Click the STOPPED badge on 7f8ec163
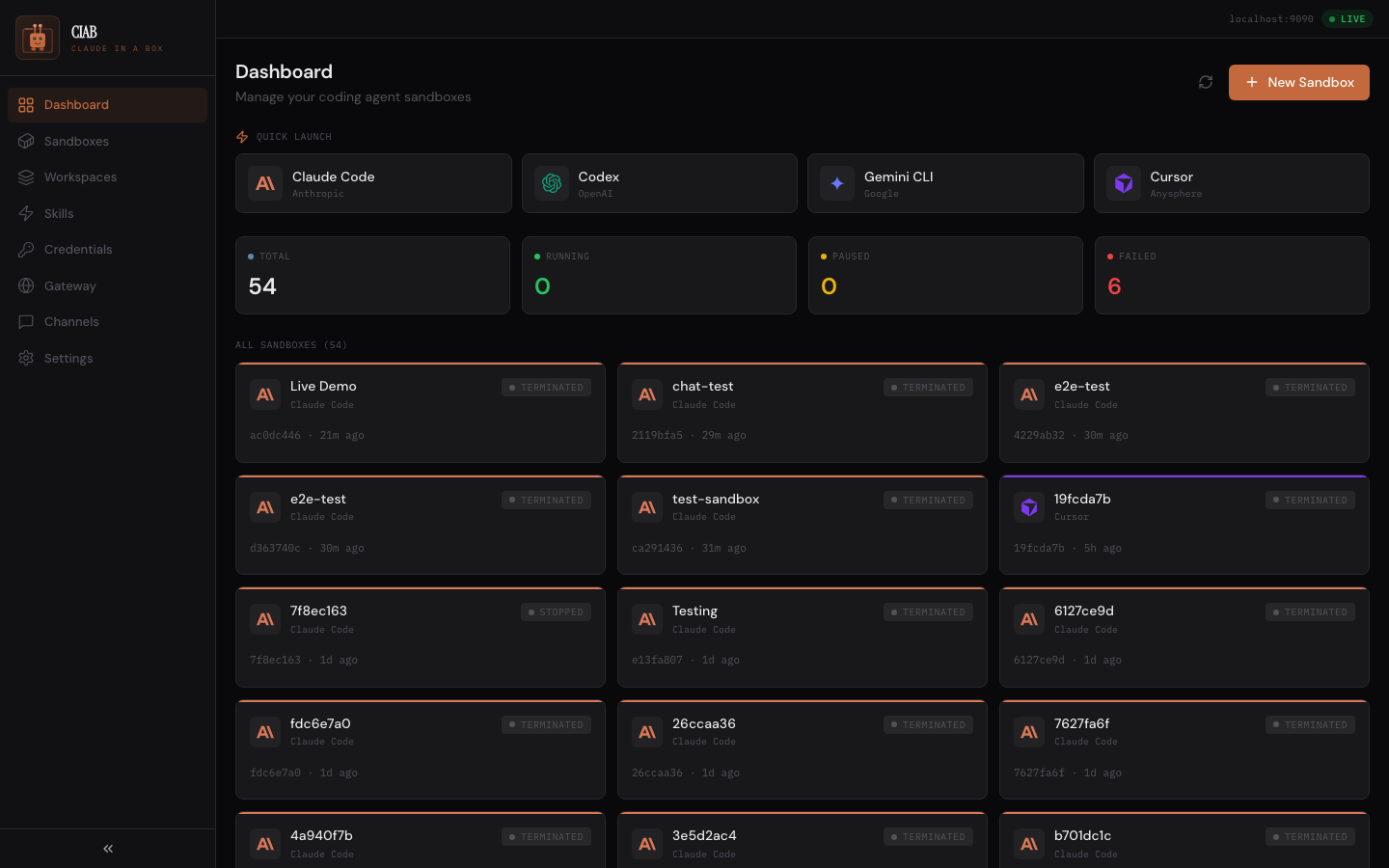The image size is (1389, 868). tap(556, 612)
